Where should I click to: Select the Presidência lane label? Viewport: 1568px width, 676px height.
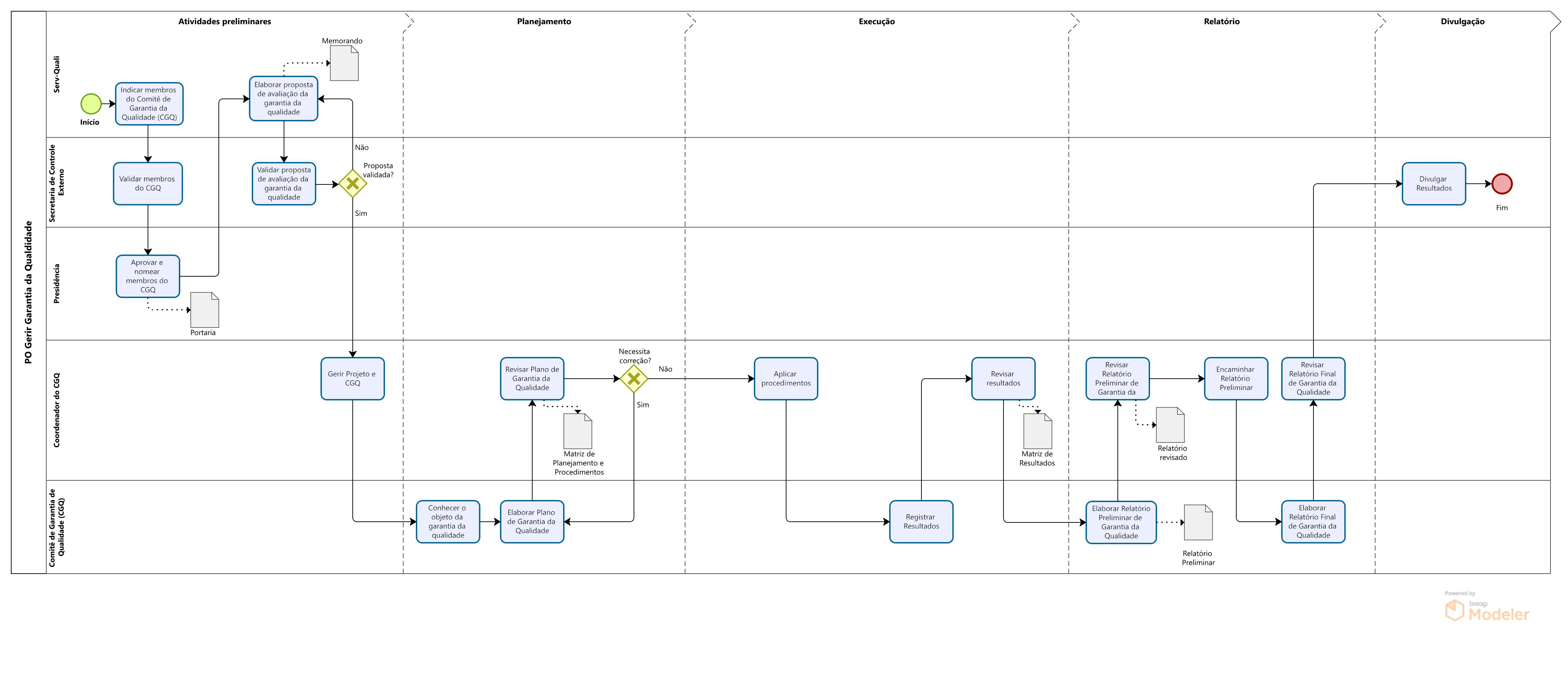pos(56,284)
